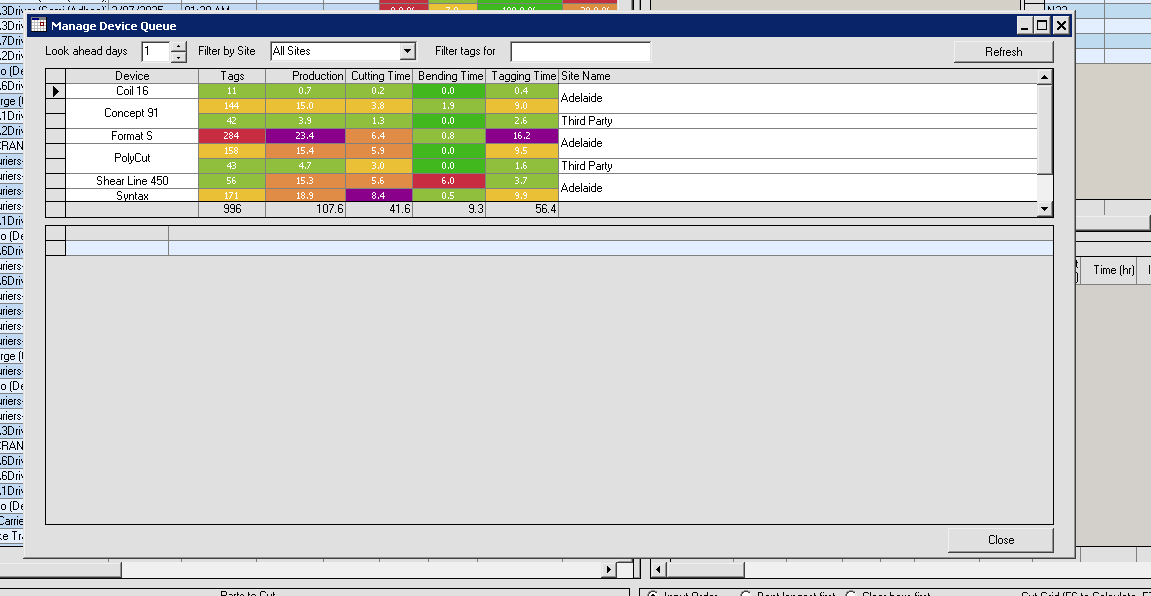Select the Coil 16 device cell

tap(132, 91)
